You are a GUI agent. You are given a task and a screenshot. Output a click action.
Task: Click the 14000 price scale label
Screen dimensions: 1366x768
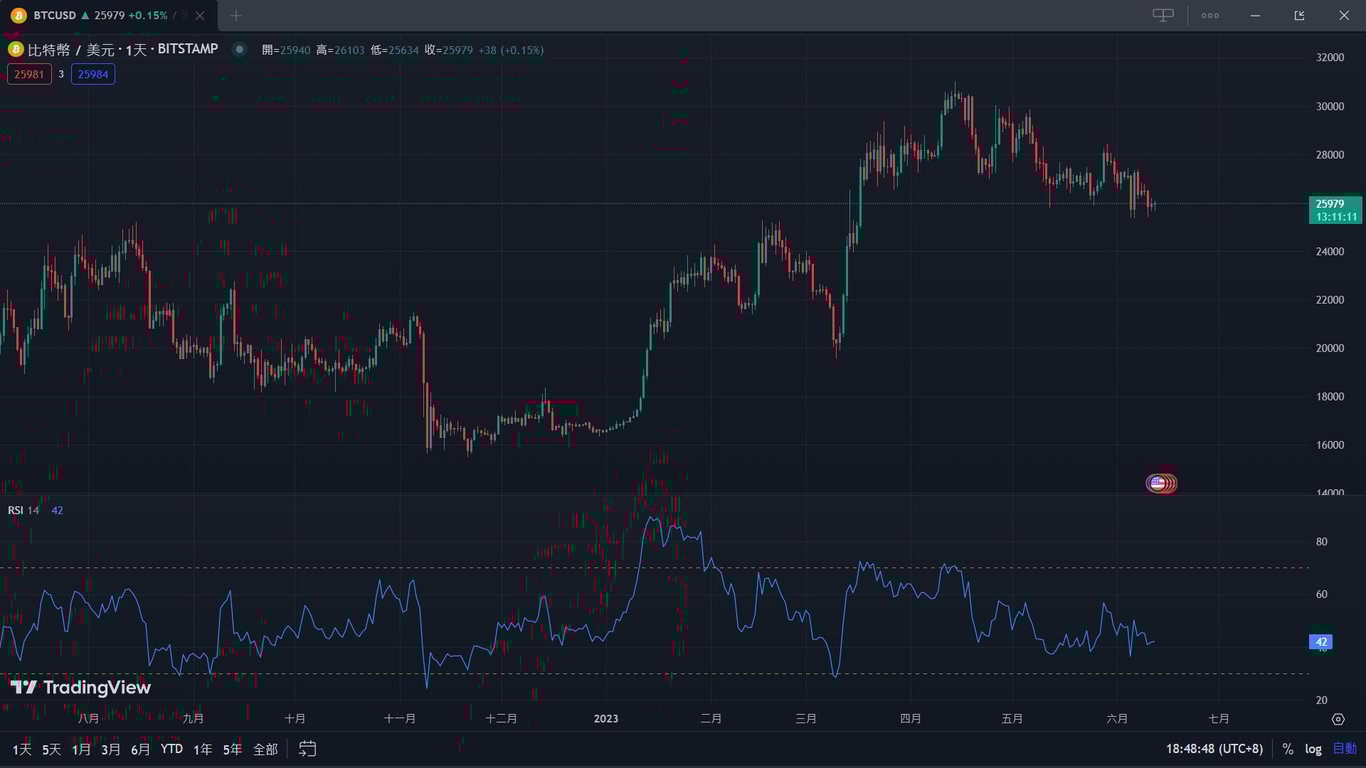tap(1330, 494)
